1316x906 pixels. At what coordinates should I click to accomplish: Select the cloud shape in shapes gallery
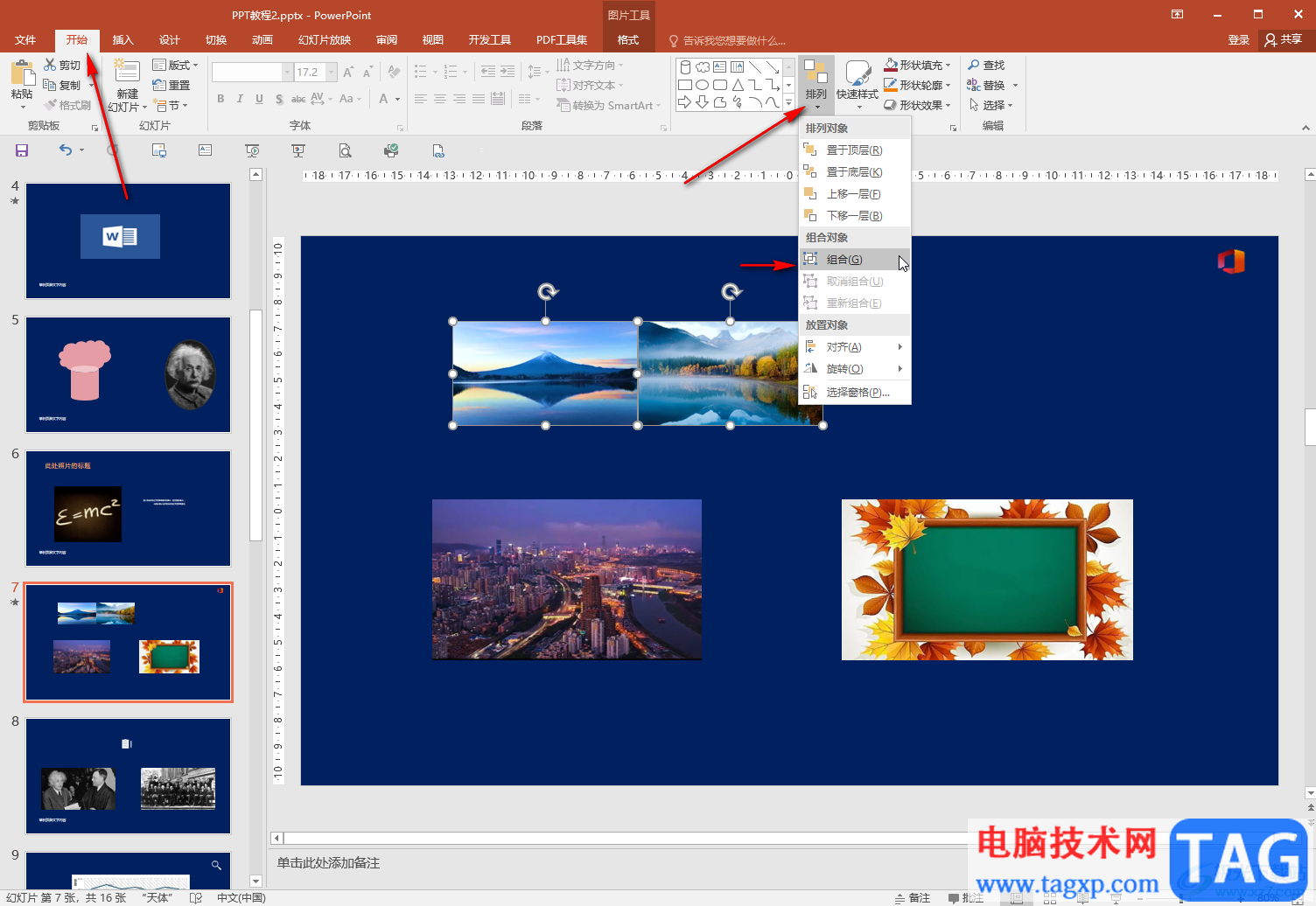coord(703,66)
